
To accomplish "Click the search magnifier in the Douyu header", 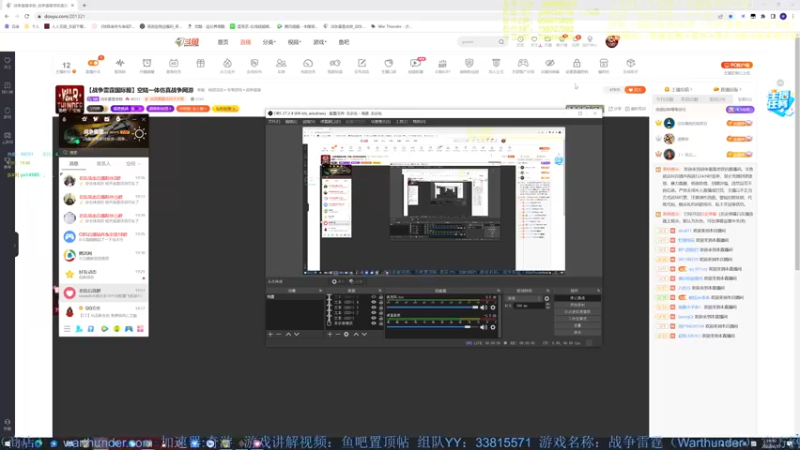I will [x=501, y=42].
